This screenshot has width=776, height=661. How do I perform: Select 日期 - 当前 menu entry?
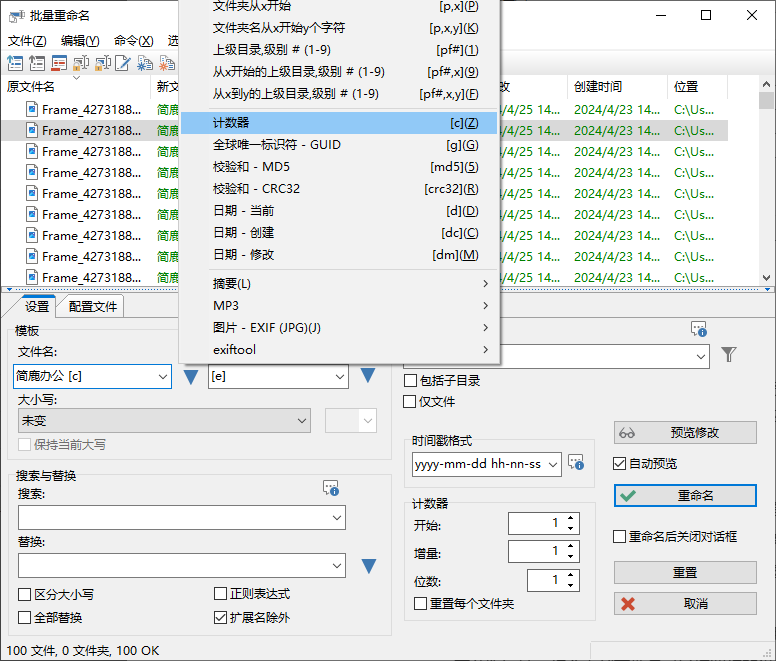(x=340, y=211)
